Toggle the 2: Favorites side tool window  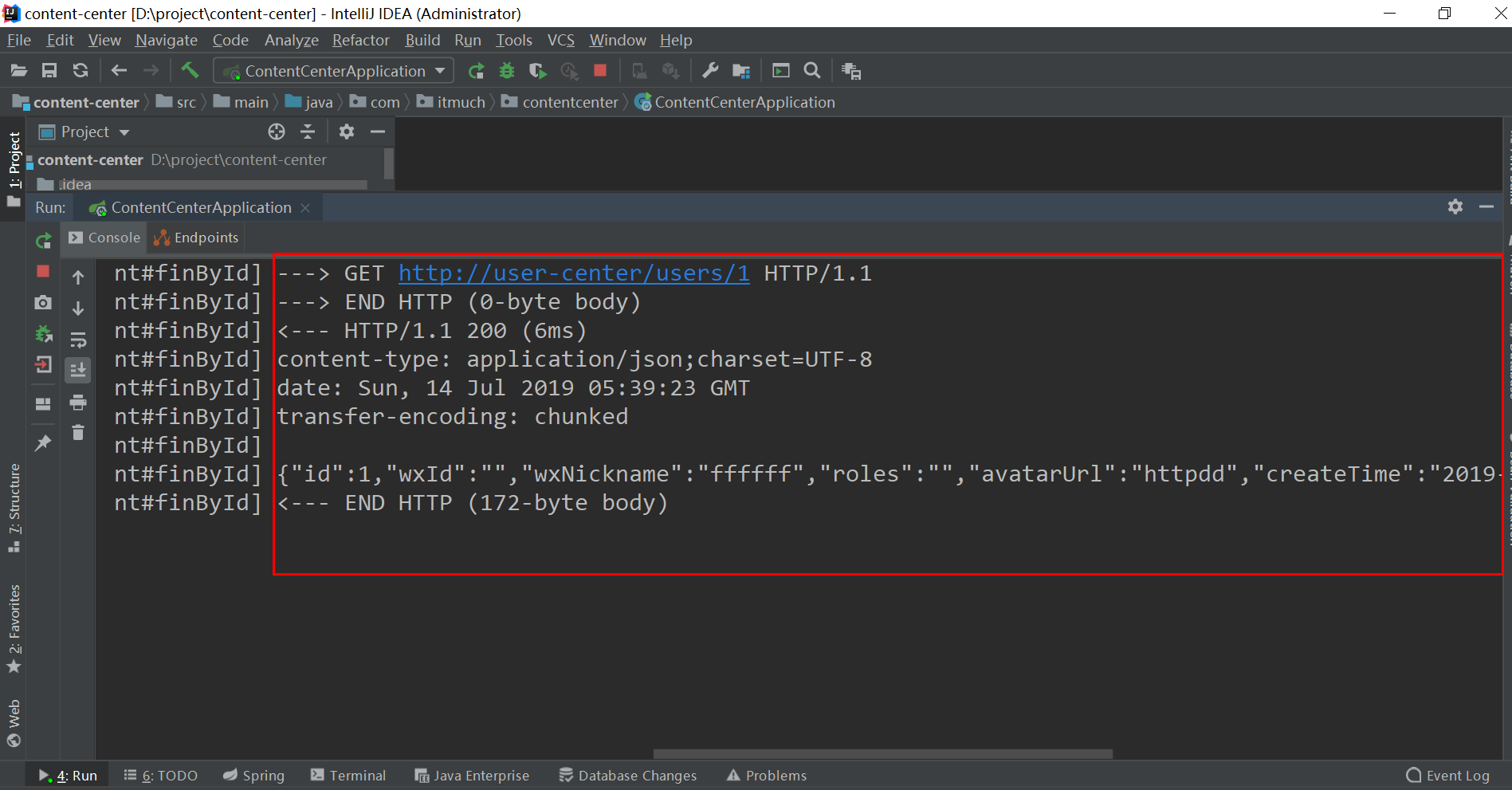coord(14,628)
